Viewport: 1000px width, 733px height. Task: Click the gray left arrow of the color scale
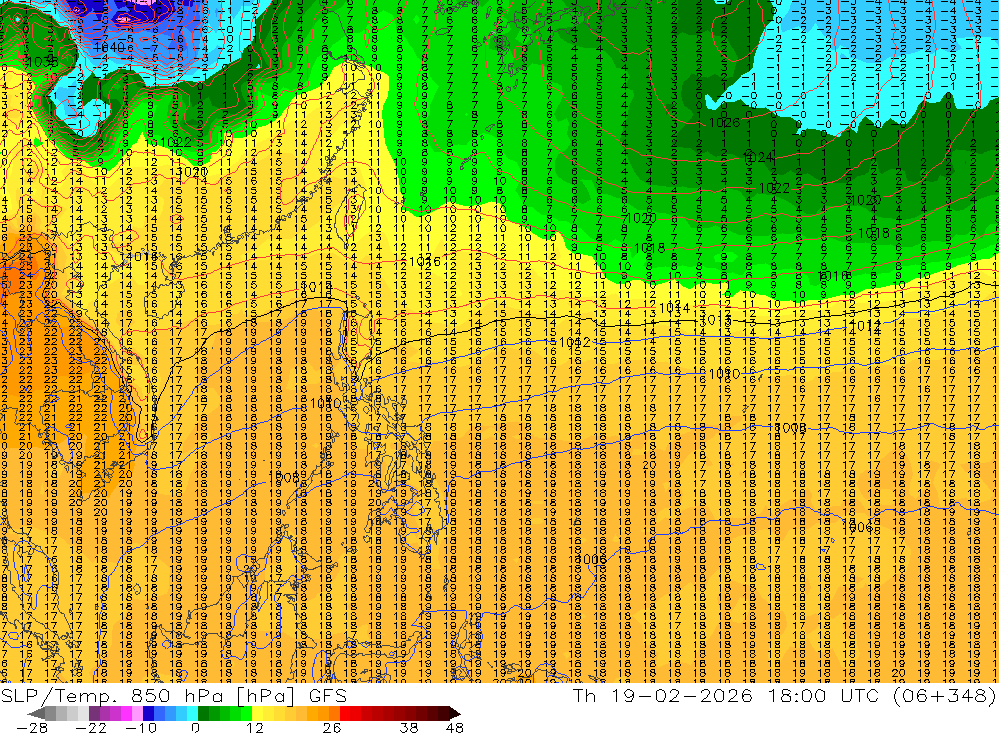36,714
